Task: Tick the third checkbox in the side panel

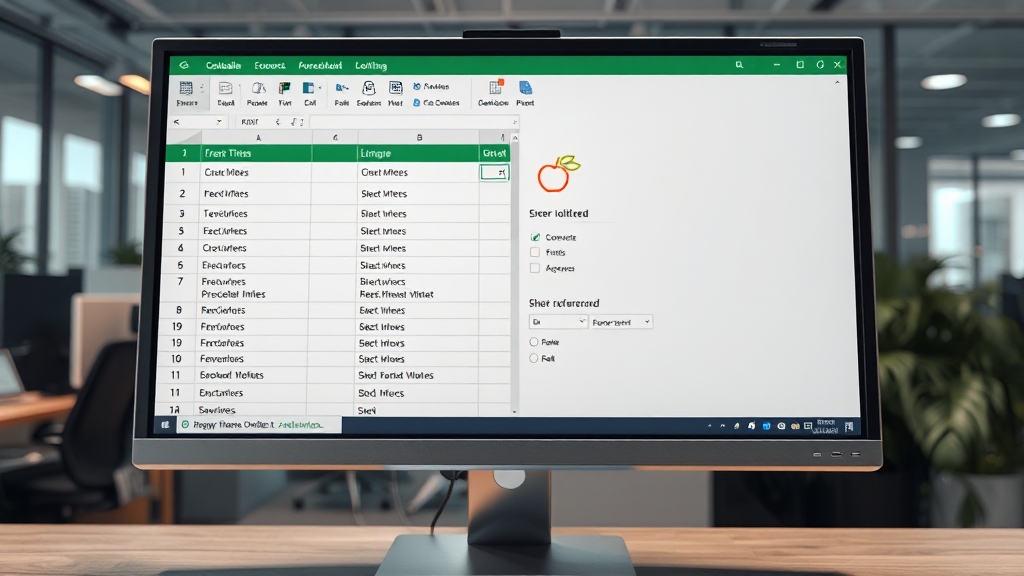Action: click(535, 268)
